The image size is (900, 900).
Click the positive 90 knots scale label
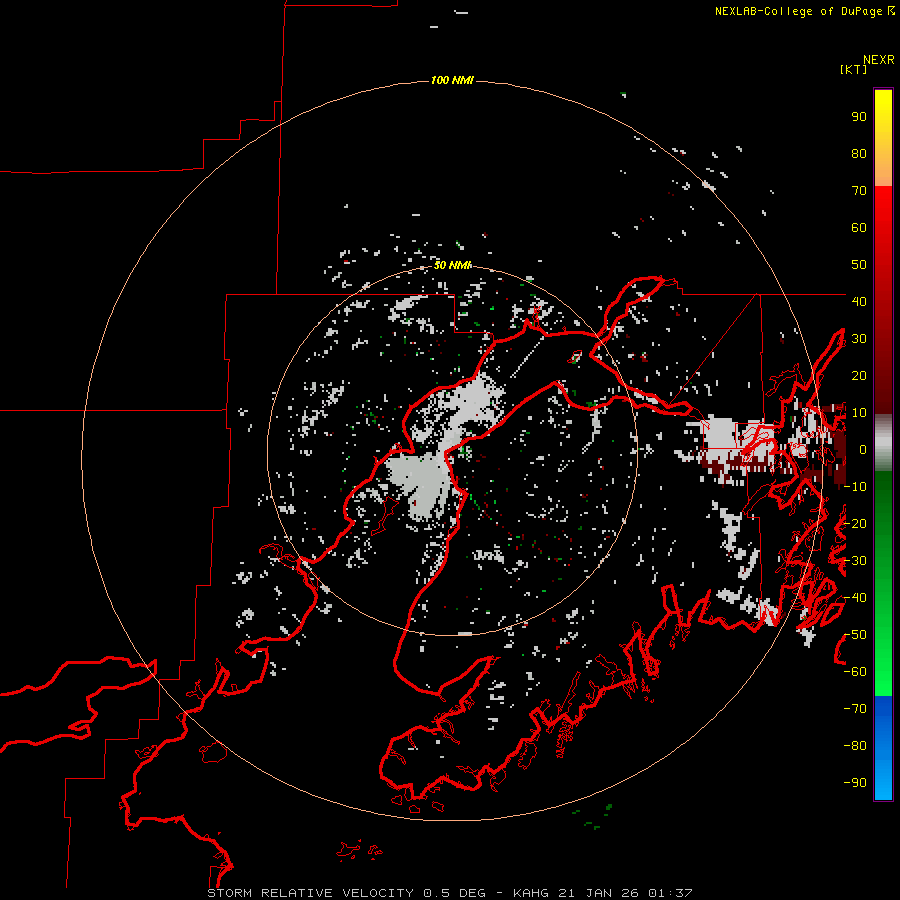tap(859, 117)
